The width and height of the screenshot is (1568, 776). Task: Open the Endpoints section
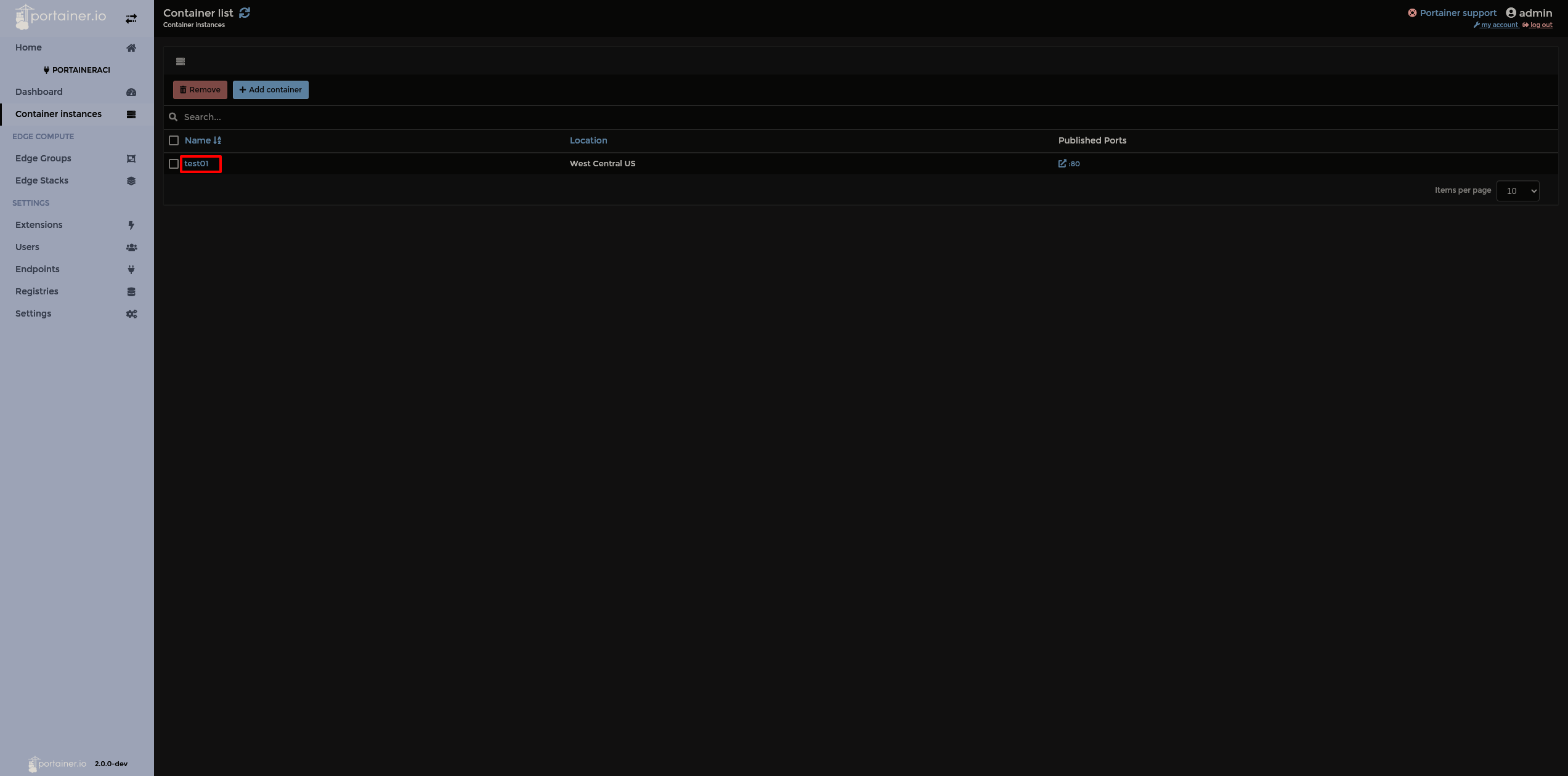pos(37,269)
